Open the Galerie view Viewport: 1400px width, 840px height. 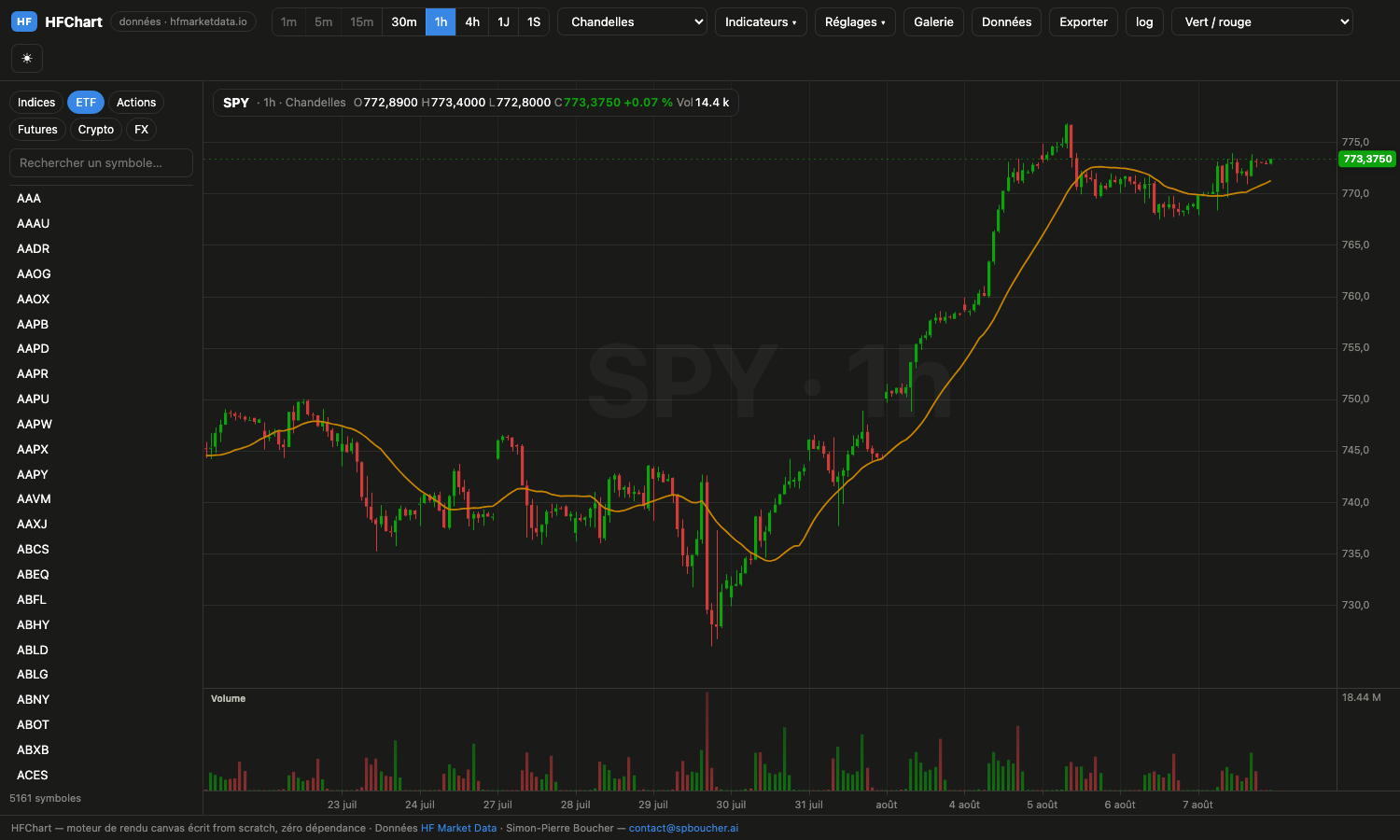[x=933, y=21]
